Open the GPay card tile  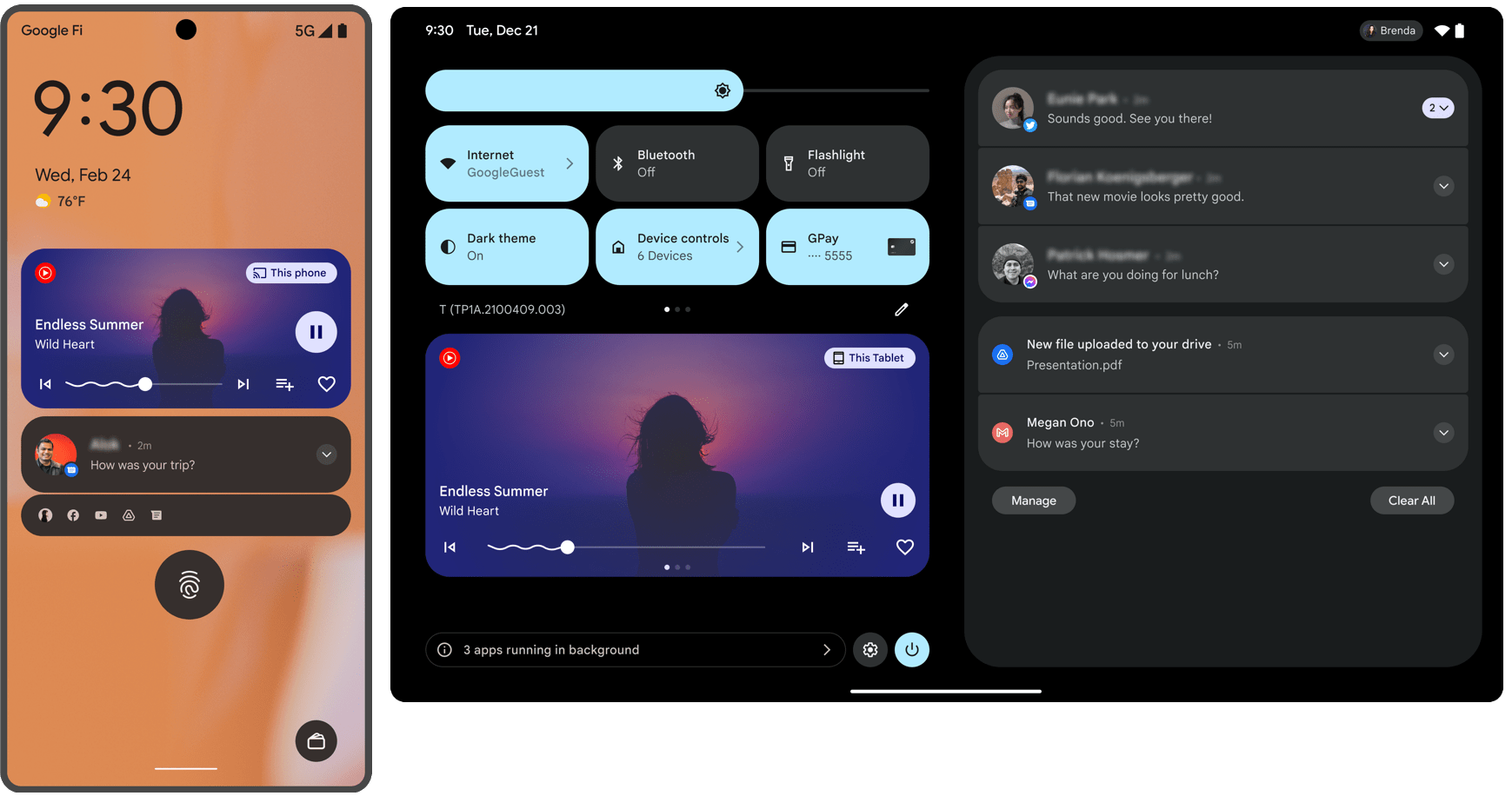pos(848,247)
